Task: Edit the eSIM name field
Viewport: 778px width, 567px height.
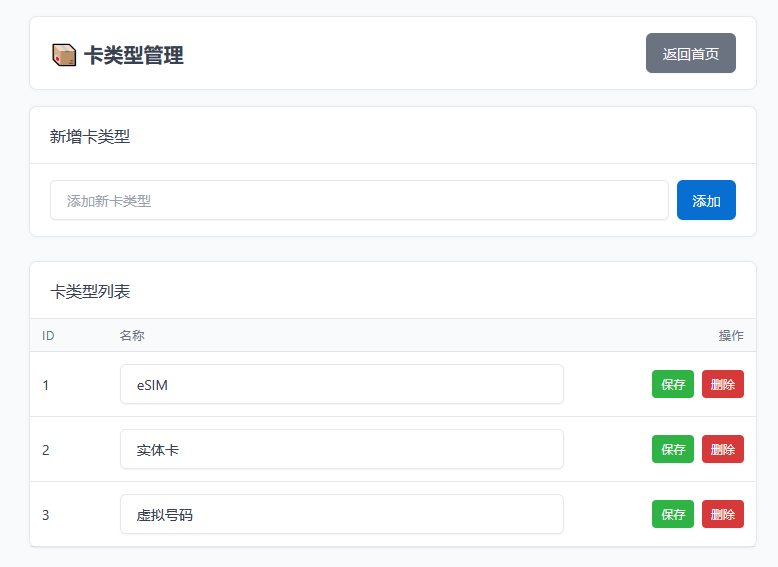Action: point(341,384)
